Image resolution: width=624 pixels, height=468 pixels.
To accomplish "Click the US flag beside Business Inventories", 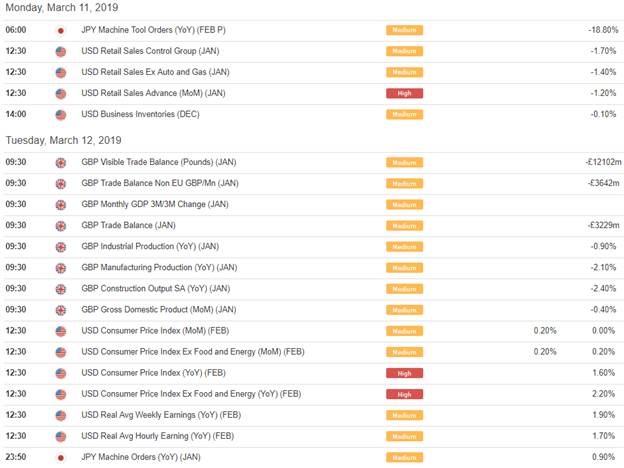I will [60, 115].
